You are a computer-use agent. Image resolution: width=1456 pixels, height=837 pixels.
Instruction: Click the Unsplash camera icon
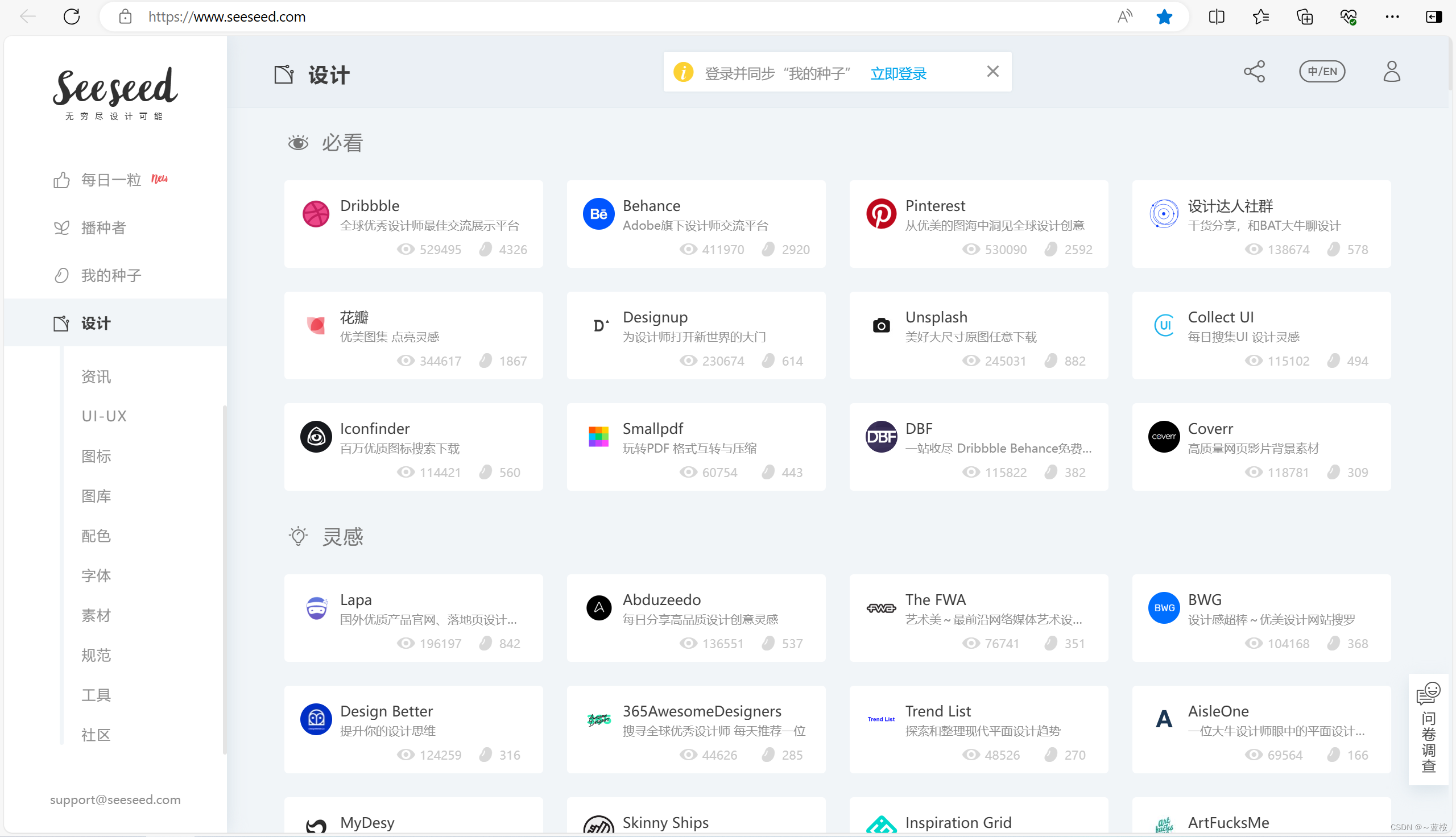[x=880, y=325]
